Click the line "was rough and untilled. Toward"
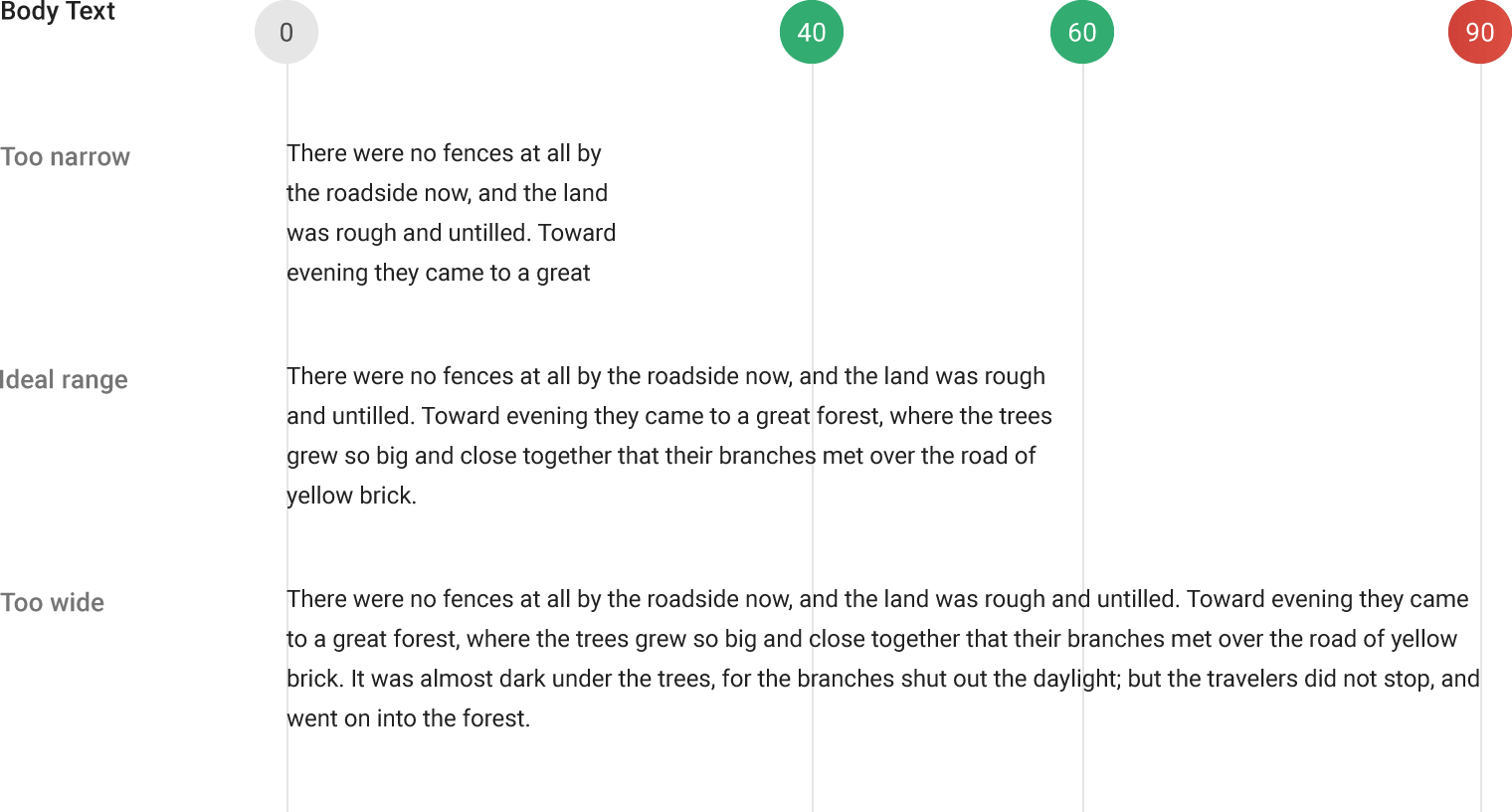The width and height of the screenshot is (1512, 812). click(x=451, y=233)
